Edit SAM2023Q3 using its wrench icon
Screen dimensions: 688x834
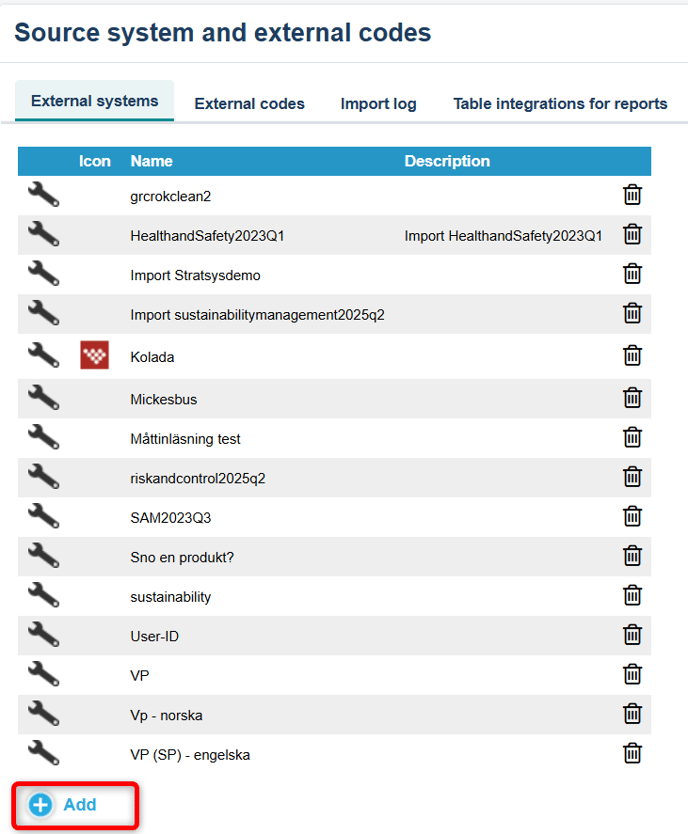coord(43,516)
